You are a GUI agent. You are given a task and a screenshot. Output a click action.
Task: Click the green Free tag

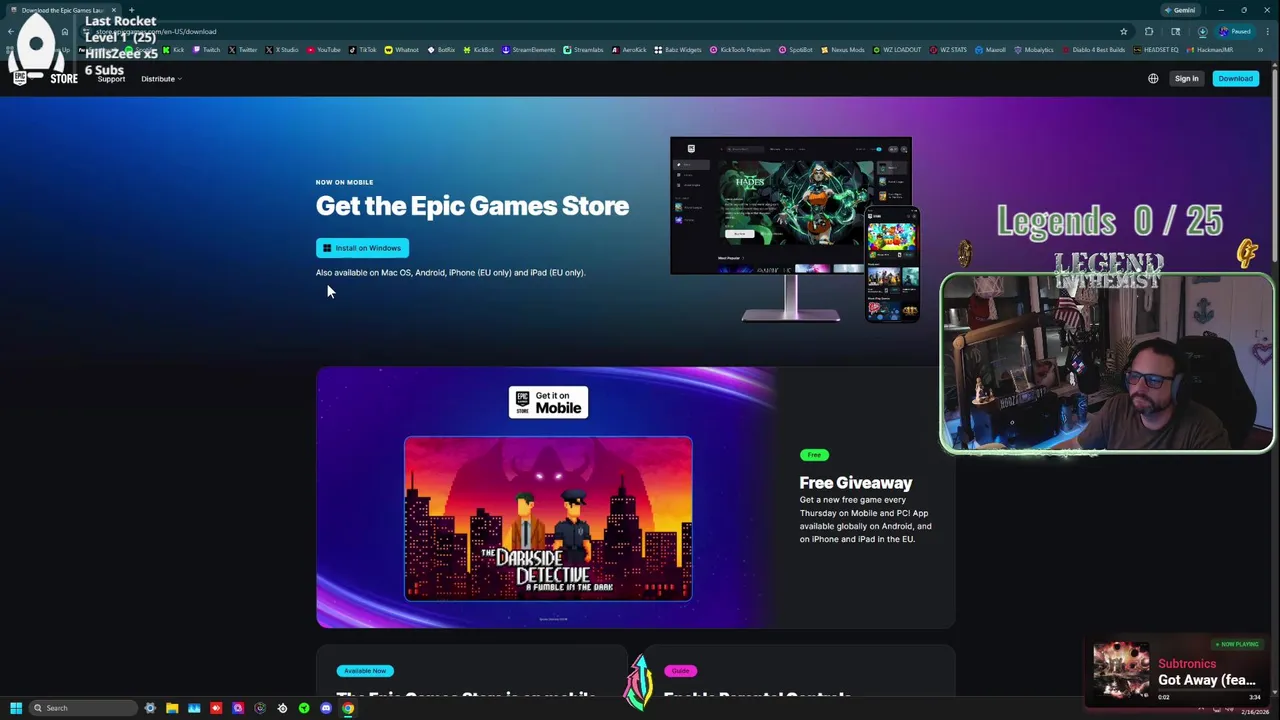click(x=814, y=455)
